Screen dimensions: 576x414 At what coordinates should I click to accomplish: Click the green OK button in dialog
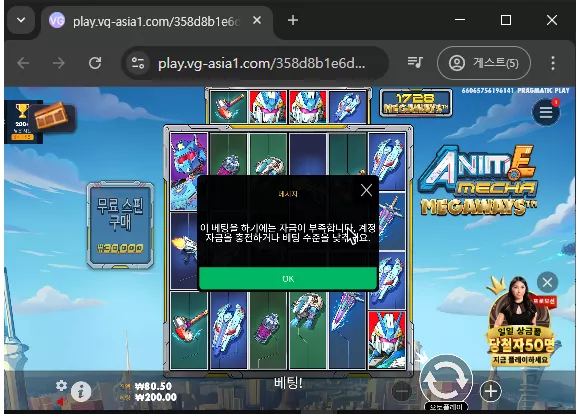tap(288, 278)
